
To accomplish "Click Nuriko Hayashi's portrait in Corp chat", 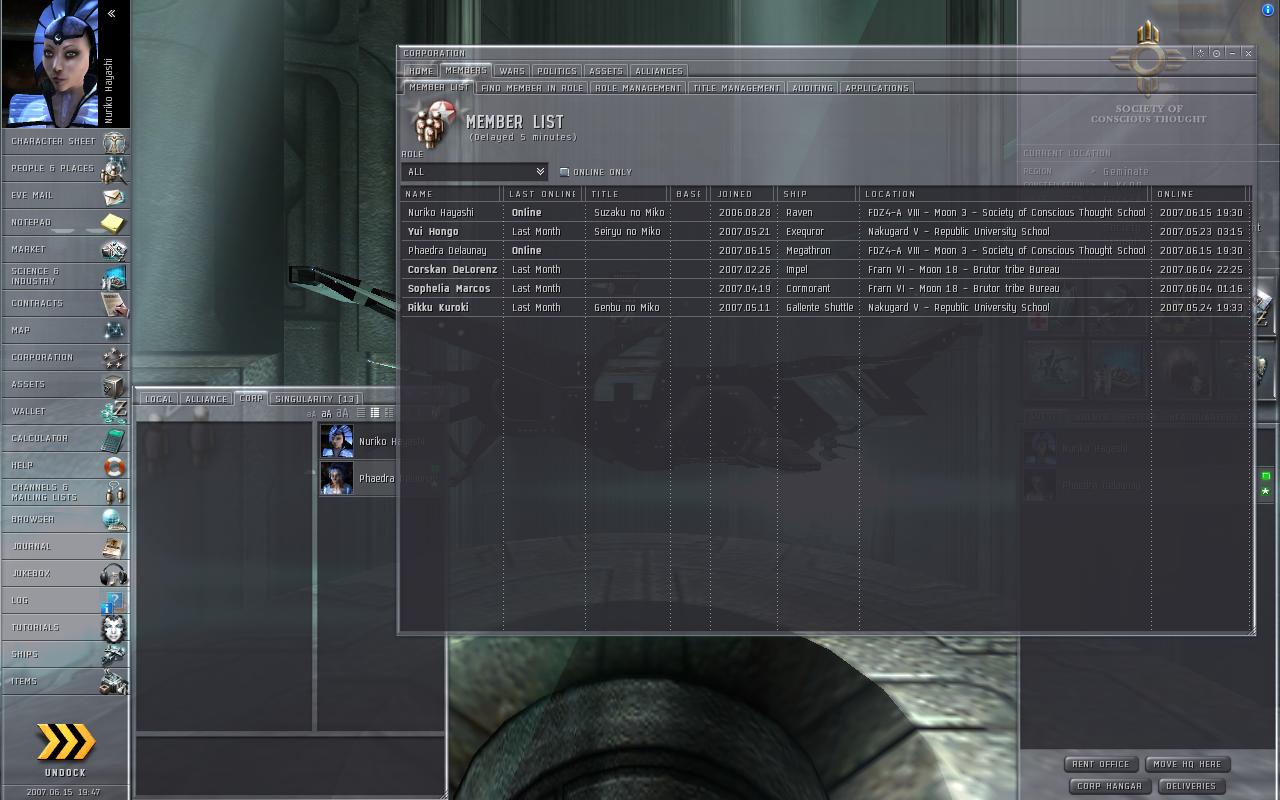I will (337, 441).
